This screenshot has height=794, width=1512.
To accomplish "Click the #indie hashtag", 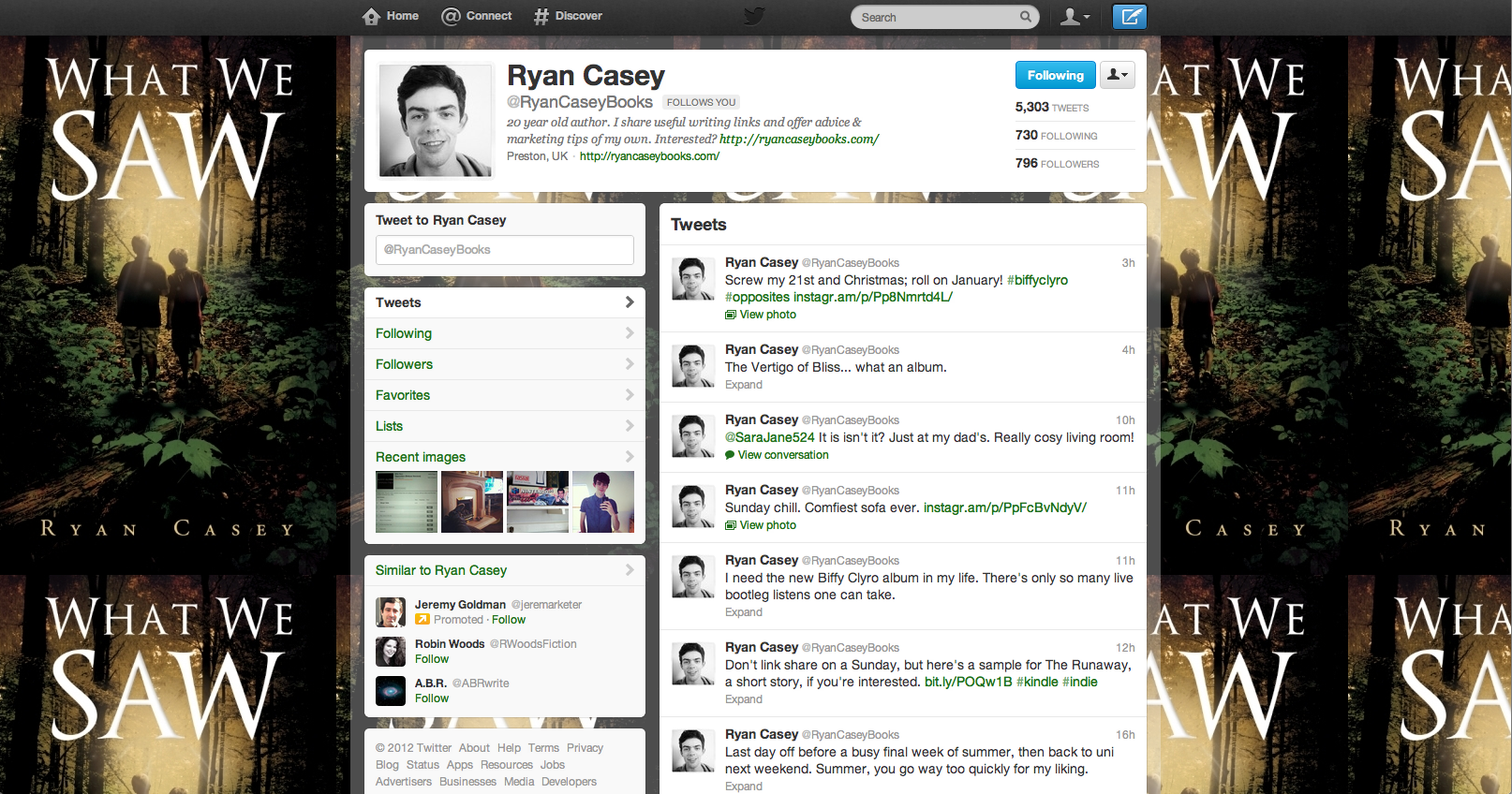I will [1080, 682].
